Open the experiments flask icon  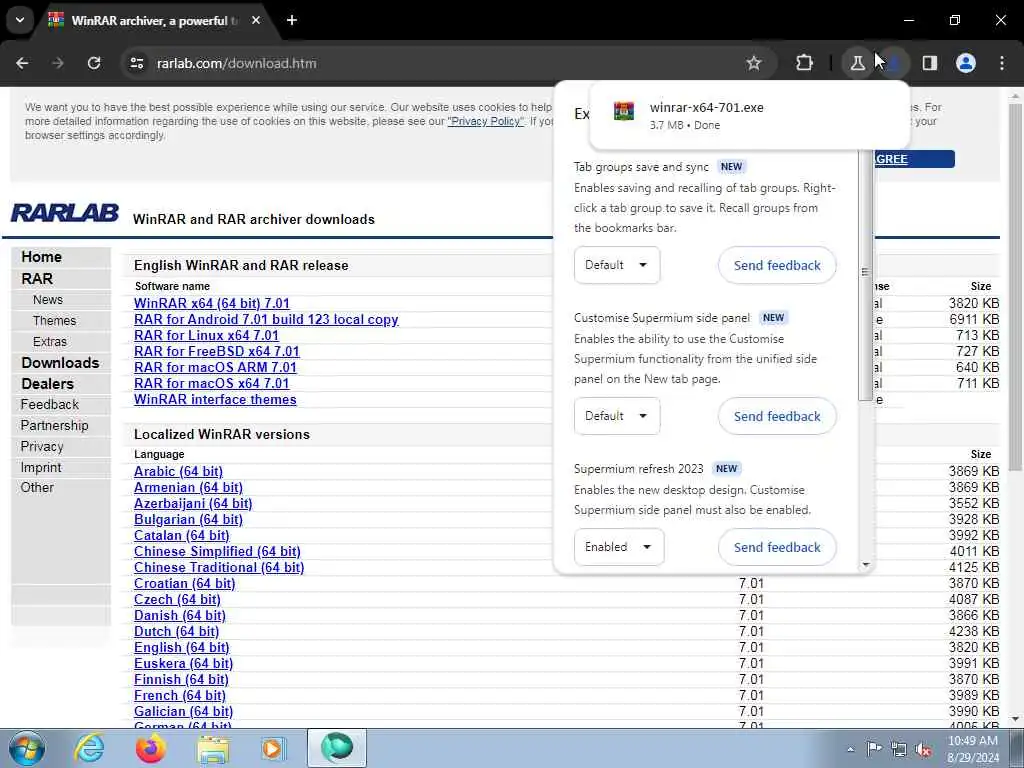tap(857, 63)
